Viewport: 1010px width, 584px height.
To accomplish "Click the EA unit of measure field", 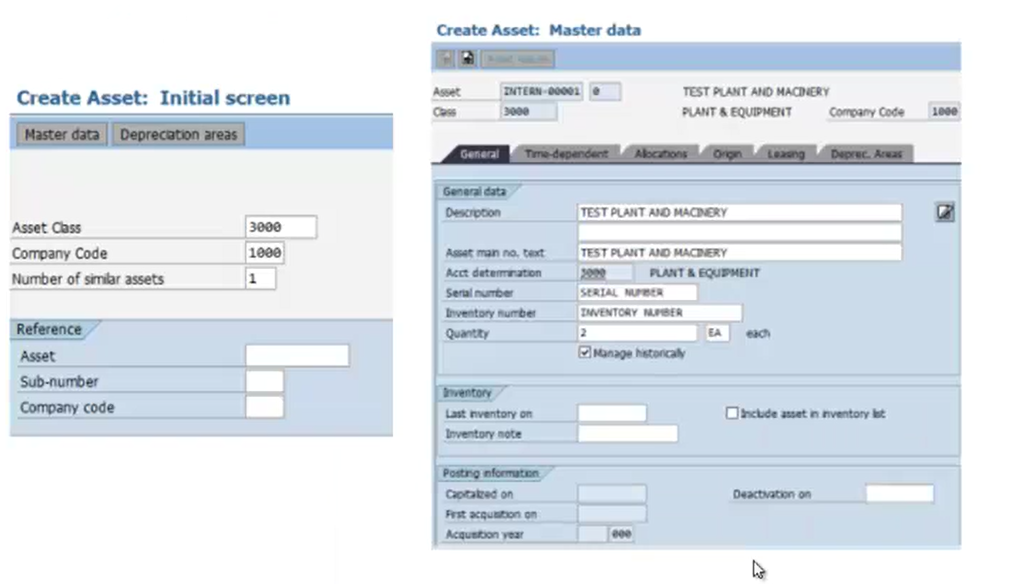I will tap(718, 332).
